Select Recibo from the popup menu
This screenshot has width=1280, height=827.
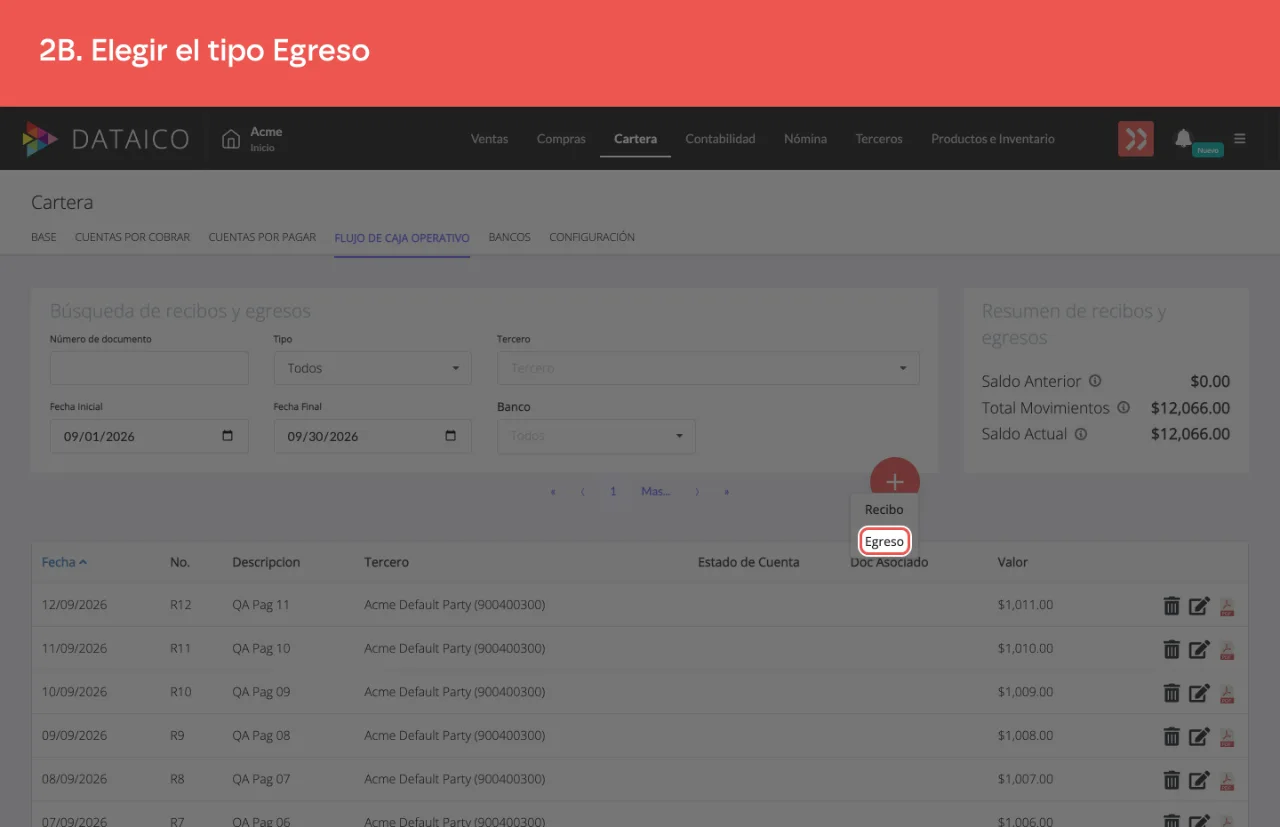(x=884, y=510)
